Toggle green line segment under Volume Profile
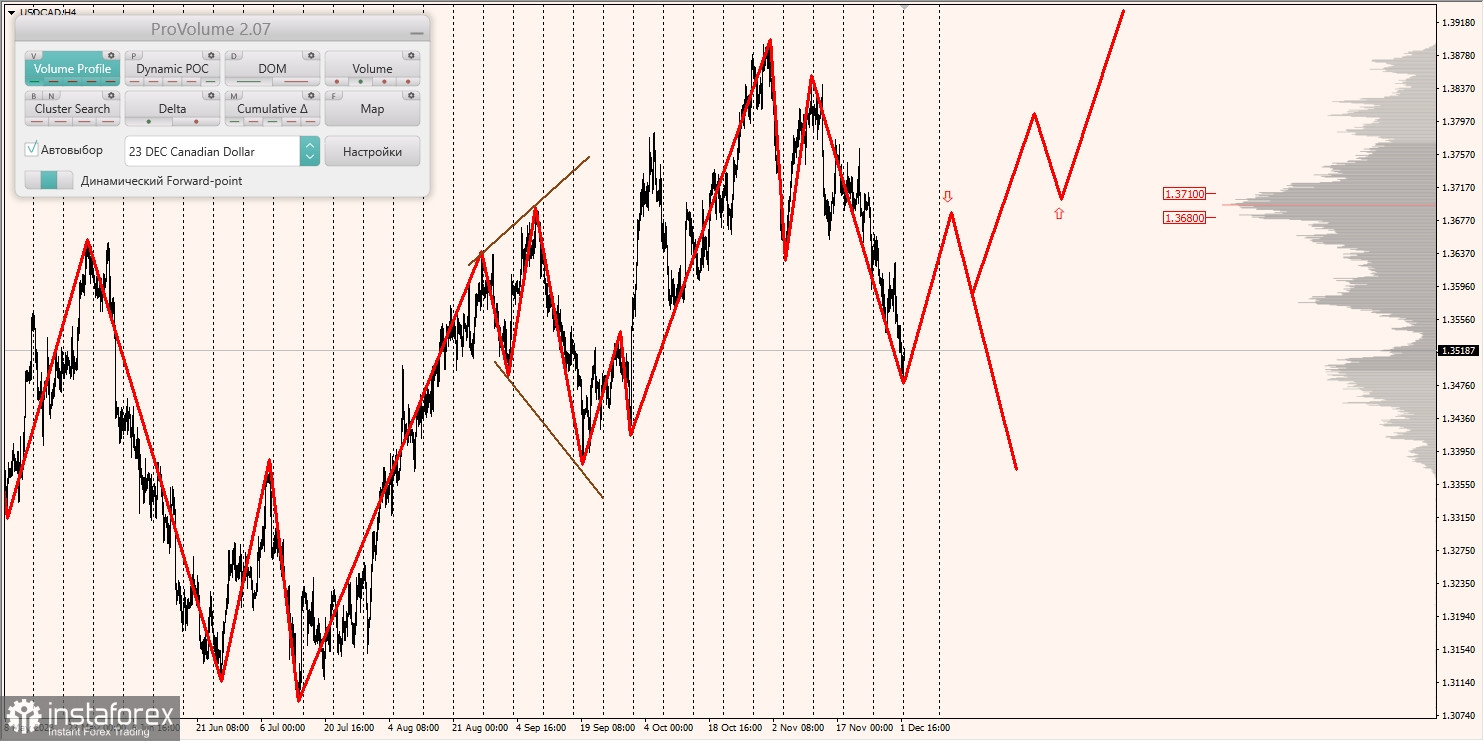 (x=34, y=81)
